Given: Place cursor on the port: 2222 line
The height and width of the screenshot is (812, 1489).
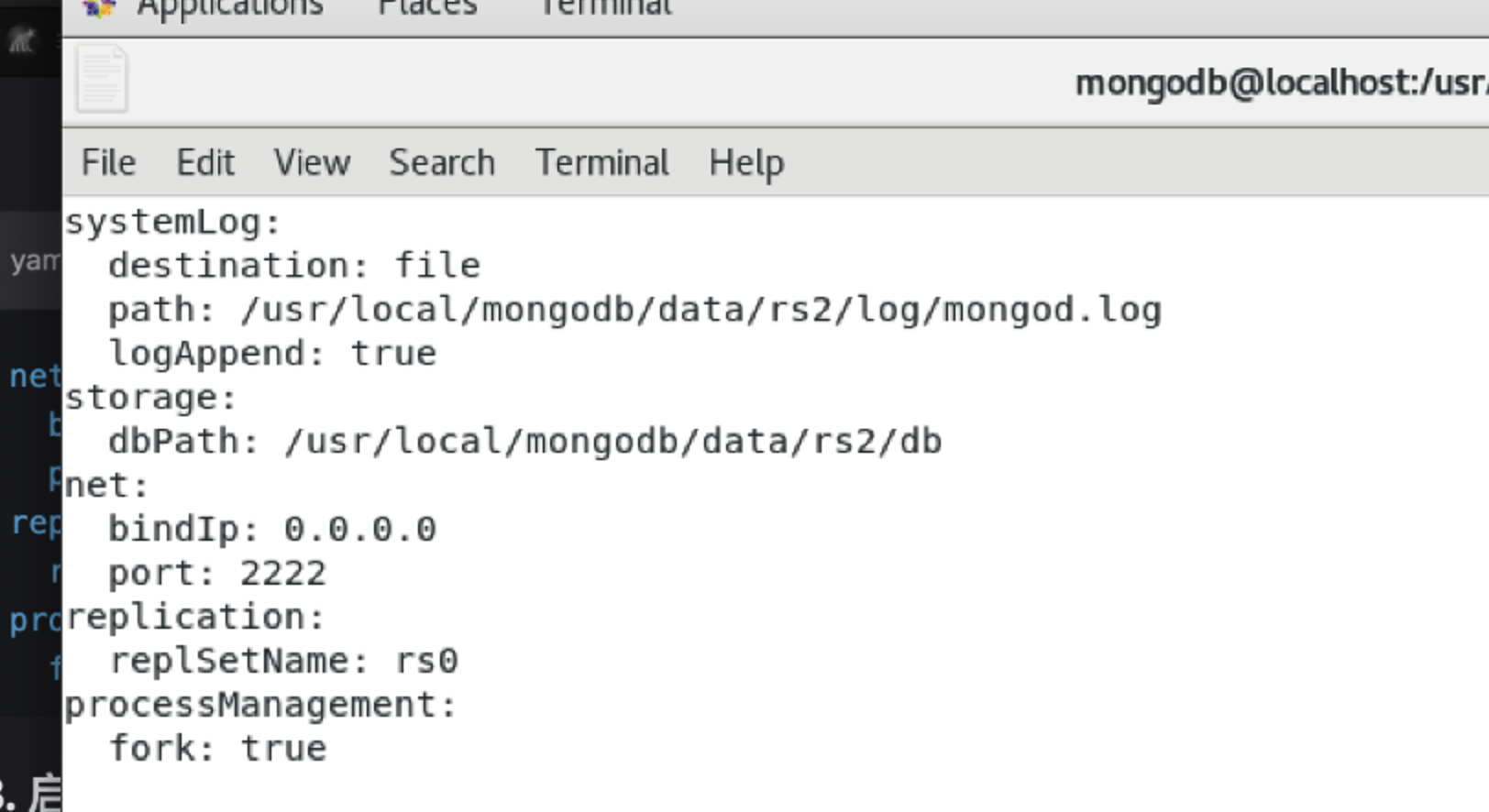Looking at the screenshot, I should point(215,573).
